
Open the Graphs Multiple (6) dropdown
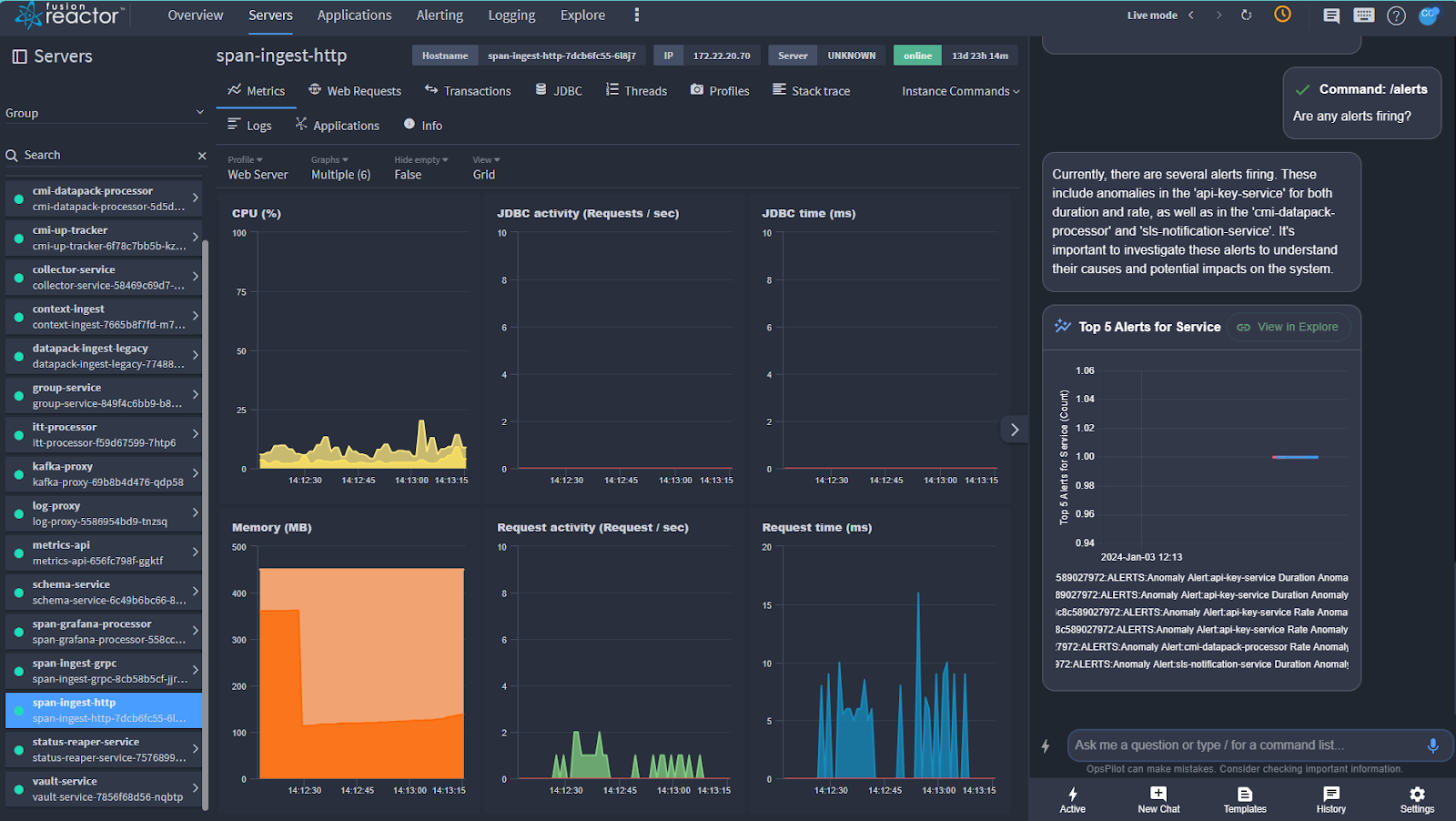(341, 167)
